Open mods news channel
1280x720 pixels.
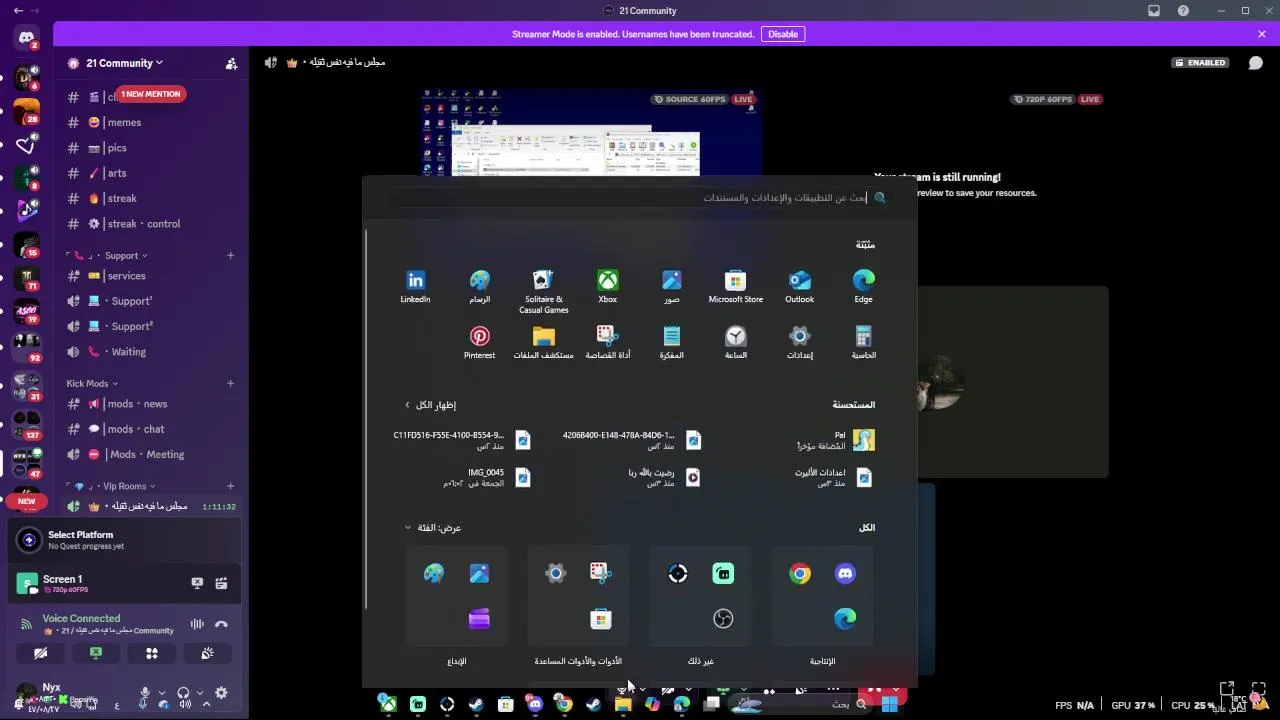[137, 404]
